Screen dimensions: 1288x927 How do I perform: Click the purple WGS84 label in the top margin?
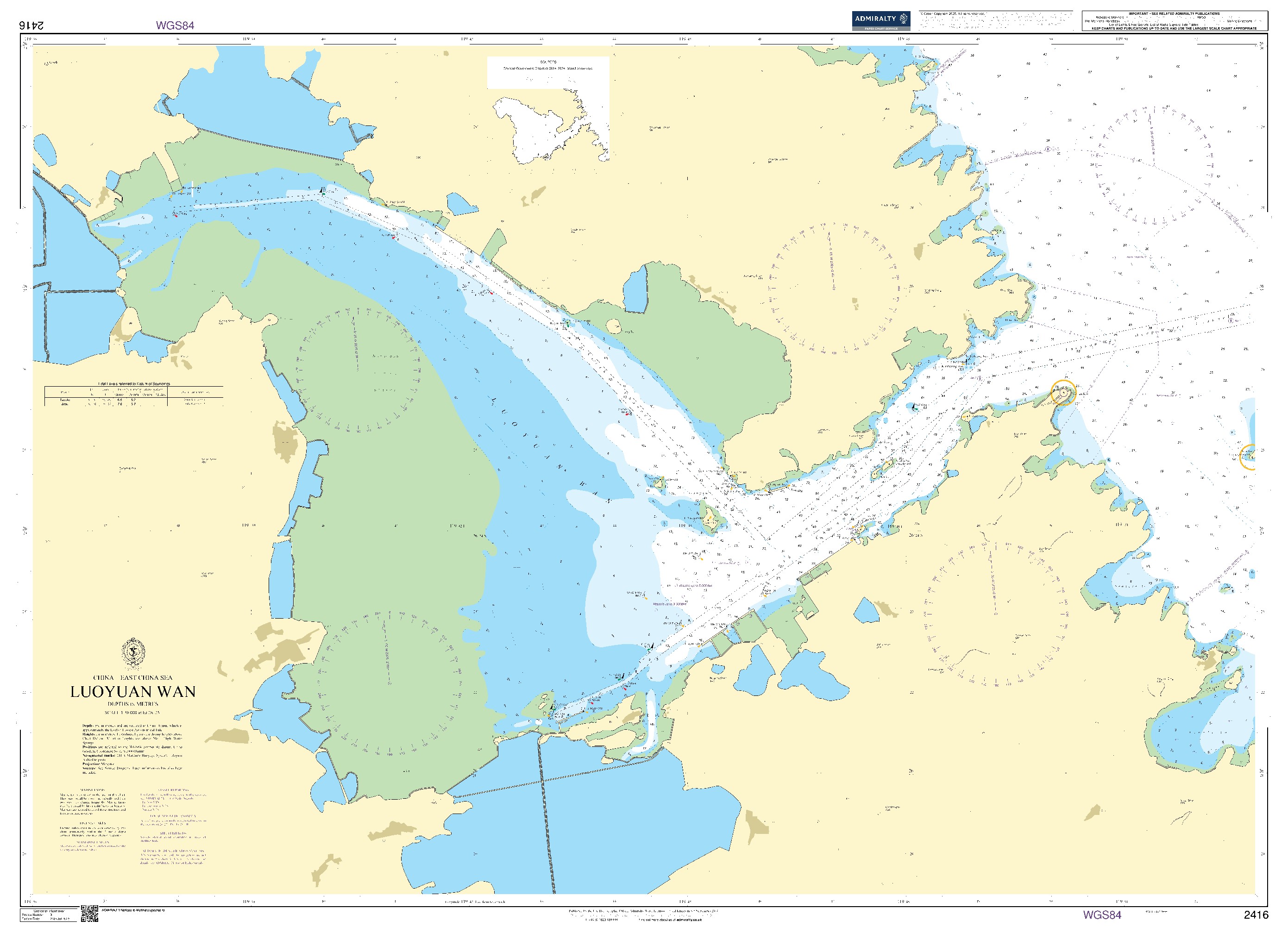click(x=175, y=25)
